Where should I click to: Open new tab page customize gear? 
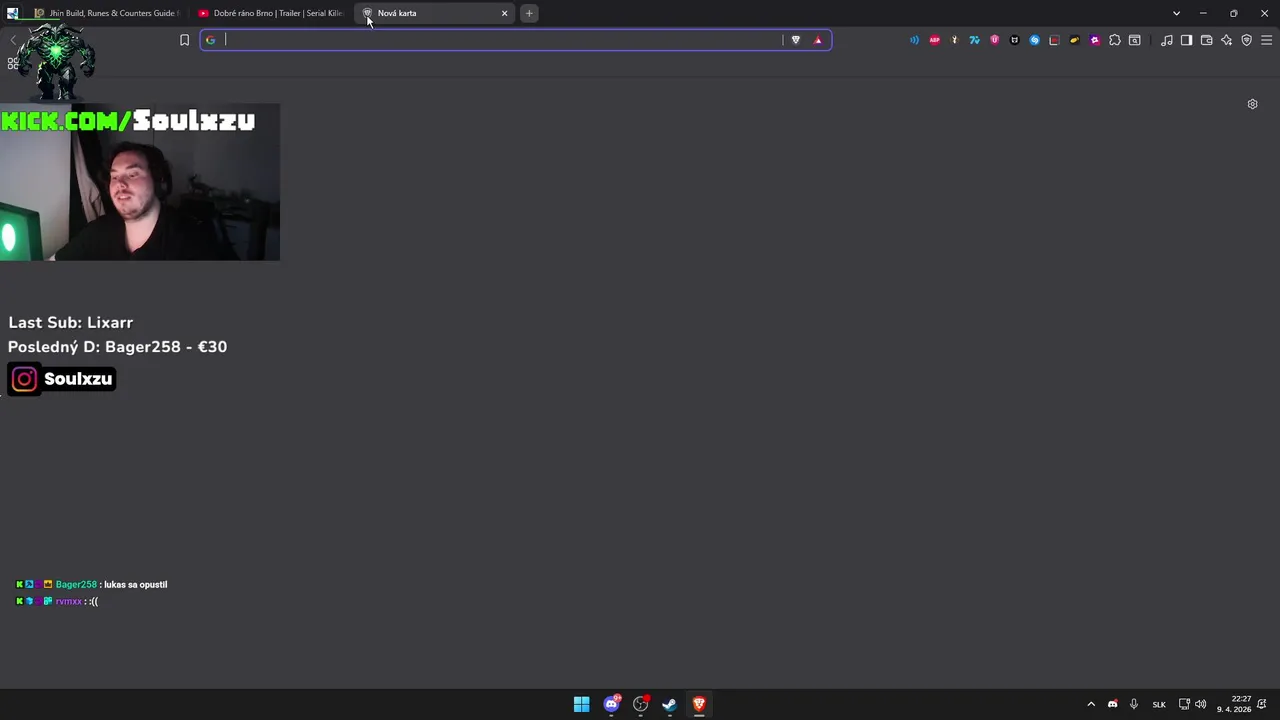[x=1252, y=104]
